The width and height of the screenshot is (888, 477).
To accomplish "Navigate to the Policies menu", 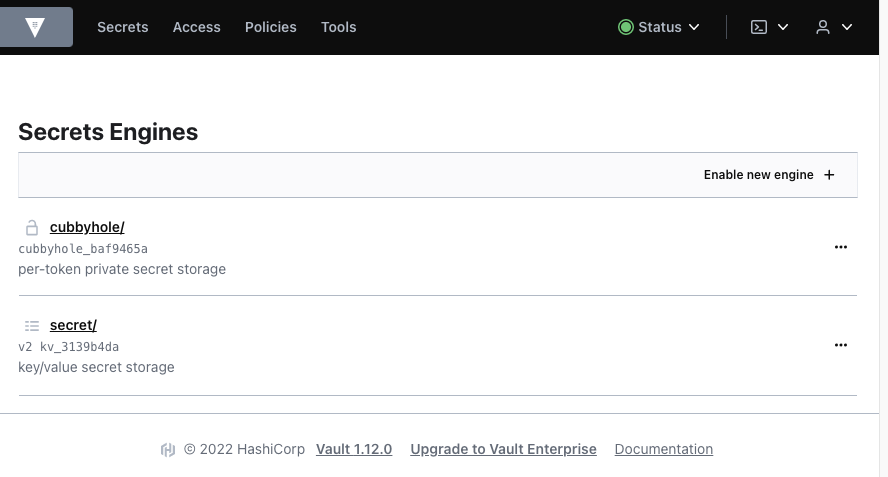I will pyautogui.click(x=270, y=27).
